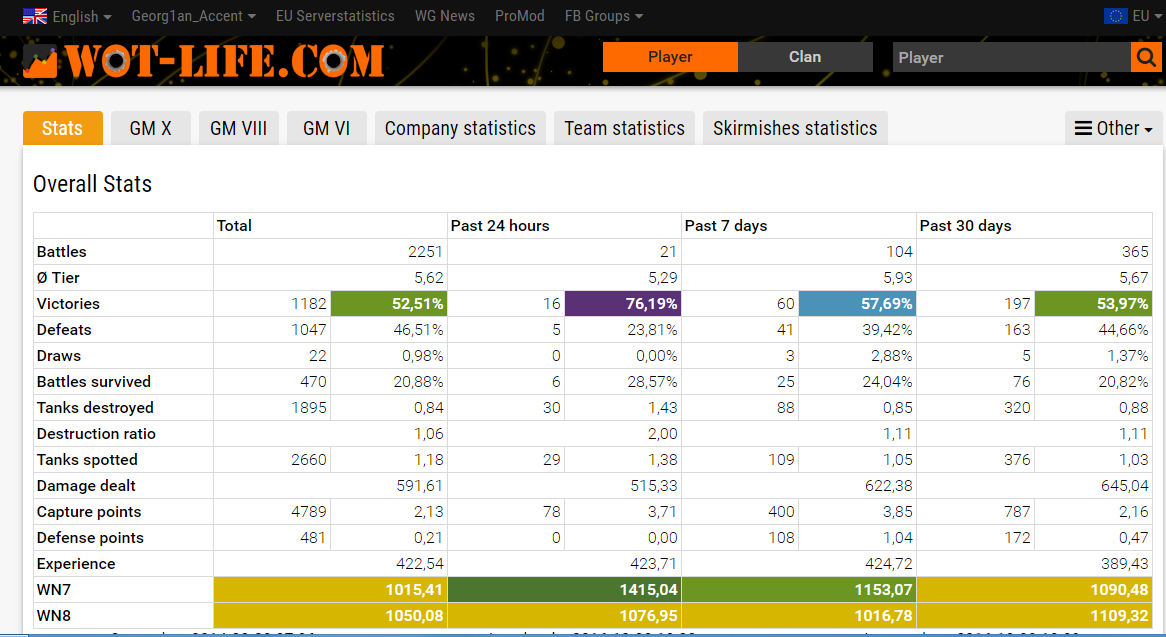Focus the Player search input field
Viewport: 1166px width, 637px height.
[1011, 57]
